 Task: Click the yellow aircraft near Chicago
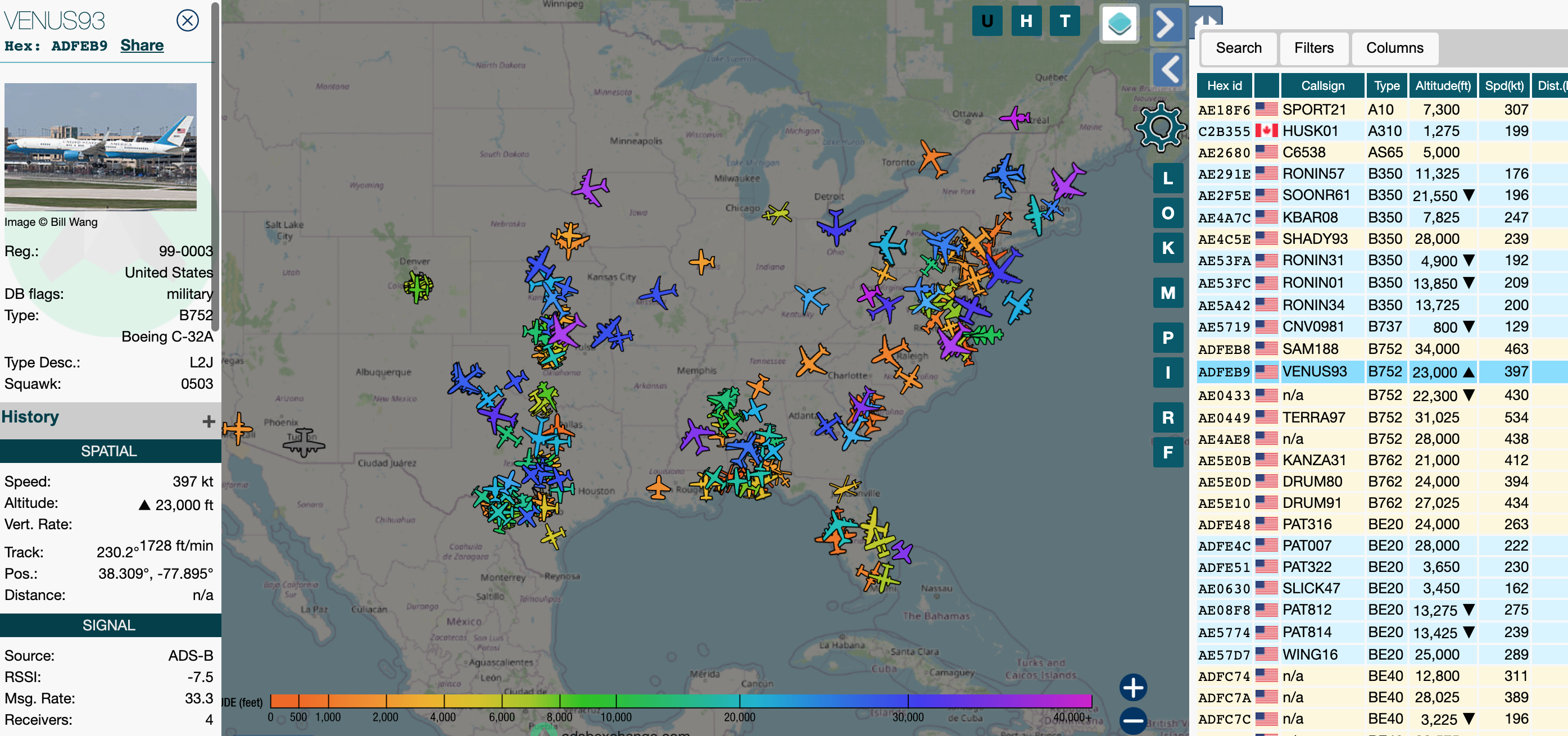[x=777, y=213]
